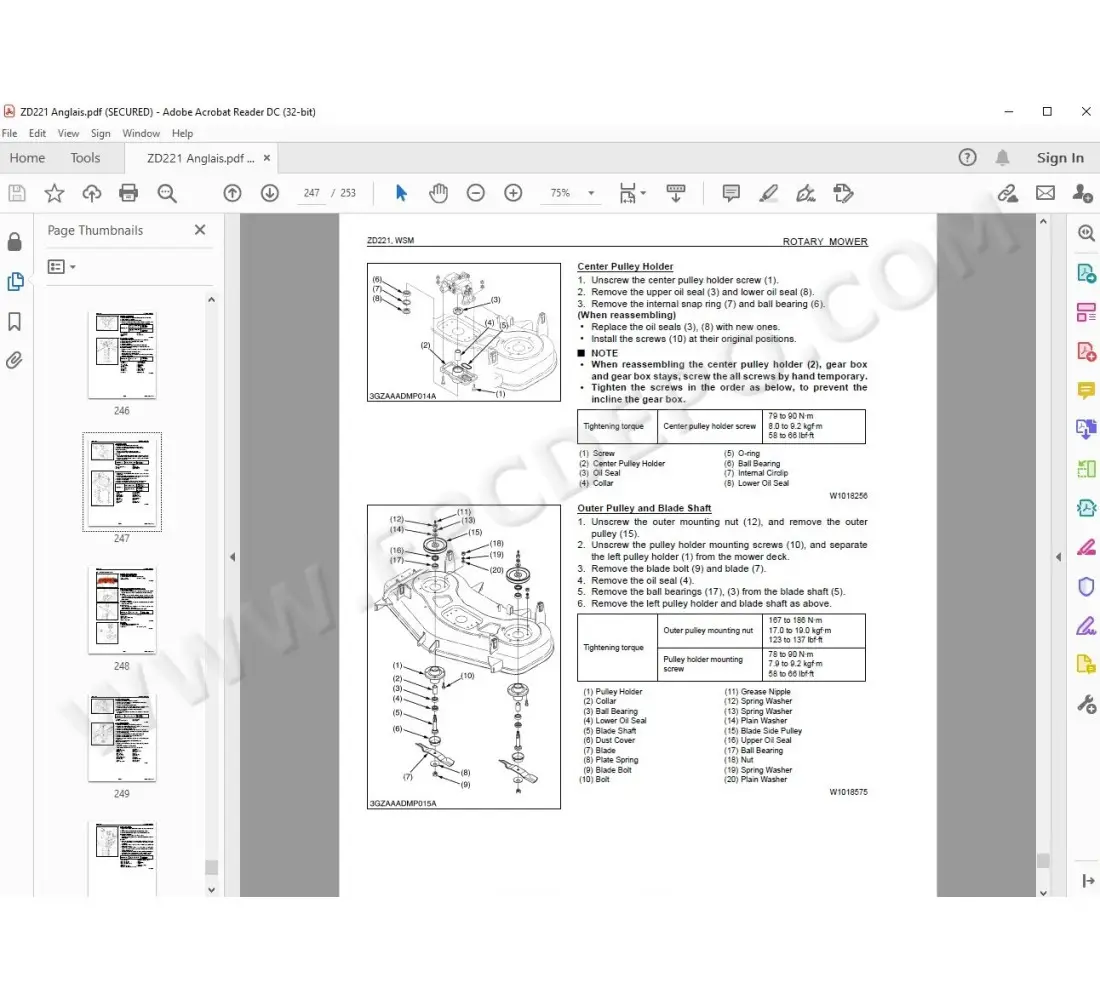Open Organize Pages tool in right pane
The width and height of the screenshot is (1100, 1000).
pos(1086,312)
